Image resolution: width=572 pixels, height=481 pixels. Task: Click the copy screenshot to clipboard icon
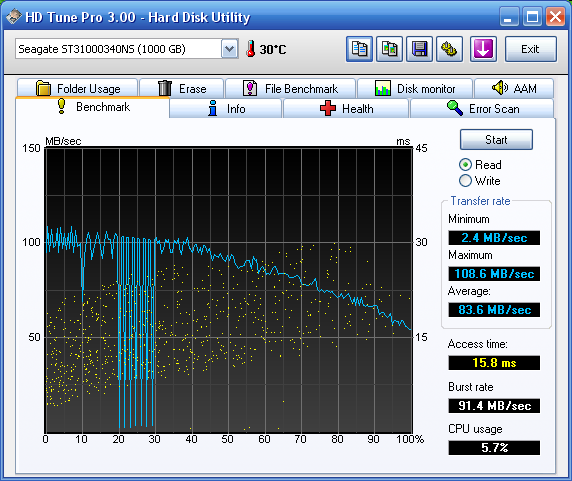pyautogui.click(x=389, y=49)
